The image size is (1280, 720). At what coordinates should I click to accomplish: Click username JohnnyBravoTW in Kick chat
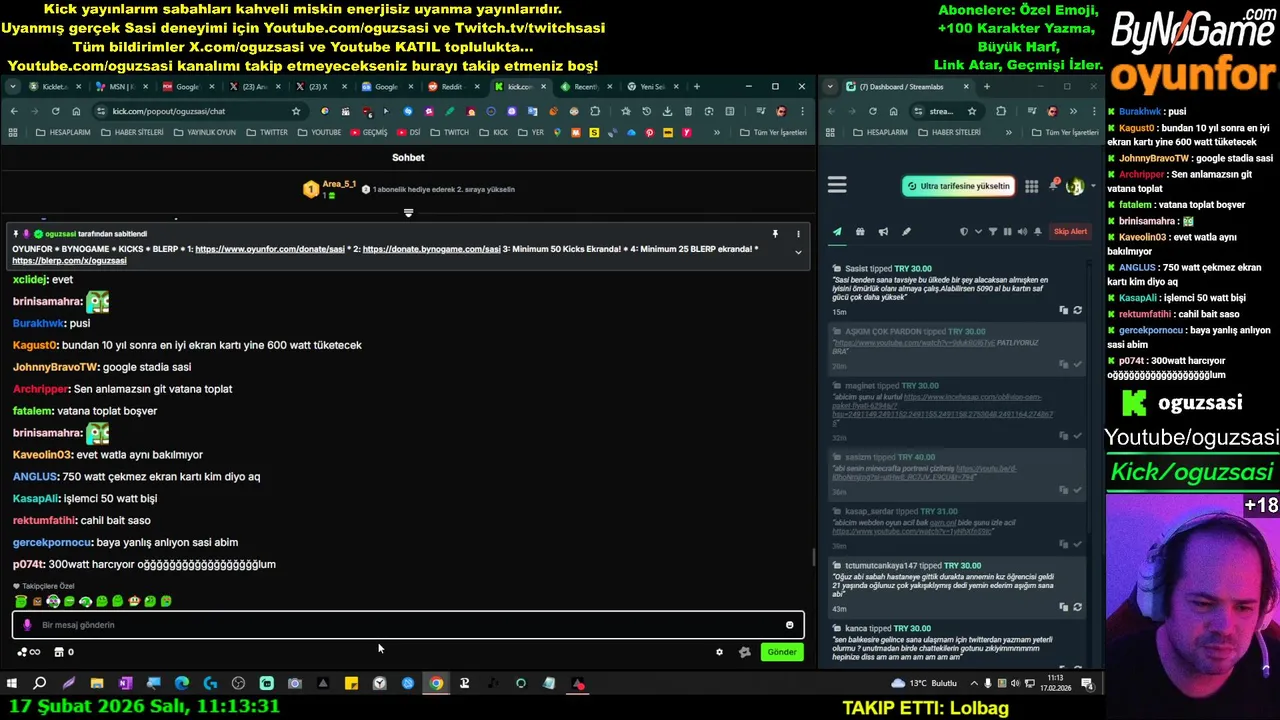click(55, 367)
